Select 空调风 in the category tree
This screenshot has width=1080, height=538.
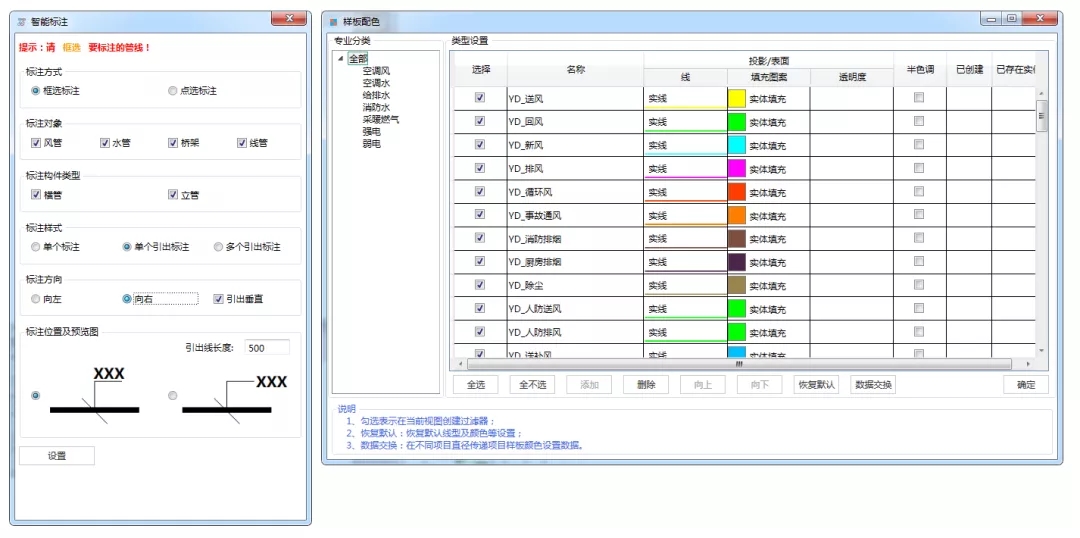click(377, 70)
